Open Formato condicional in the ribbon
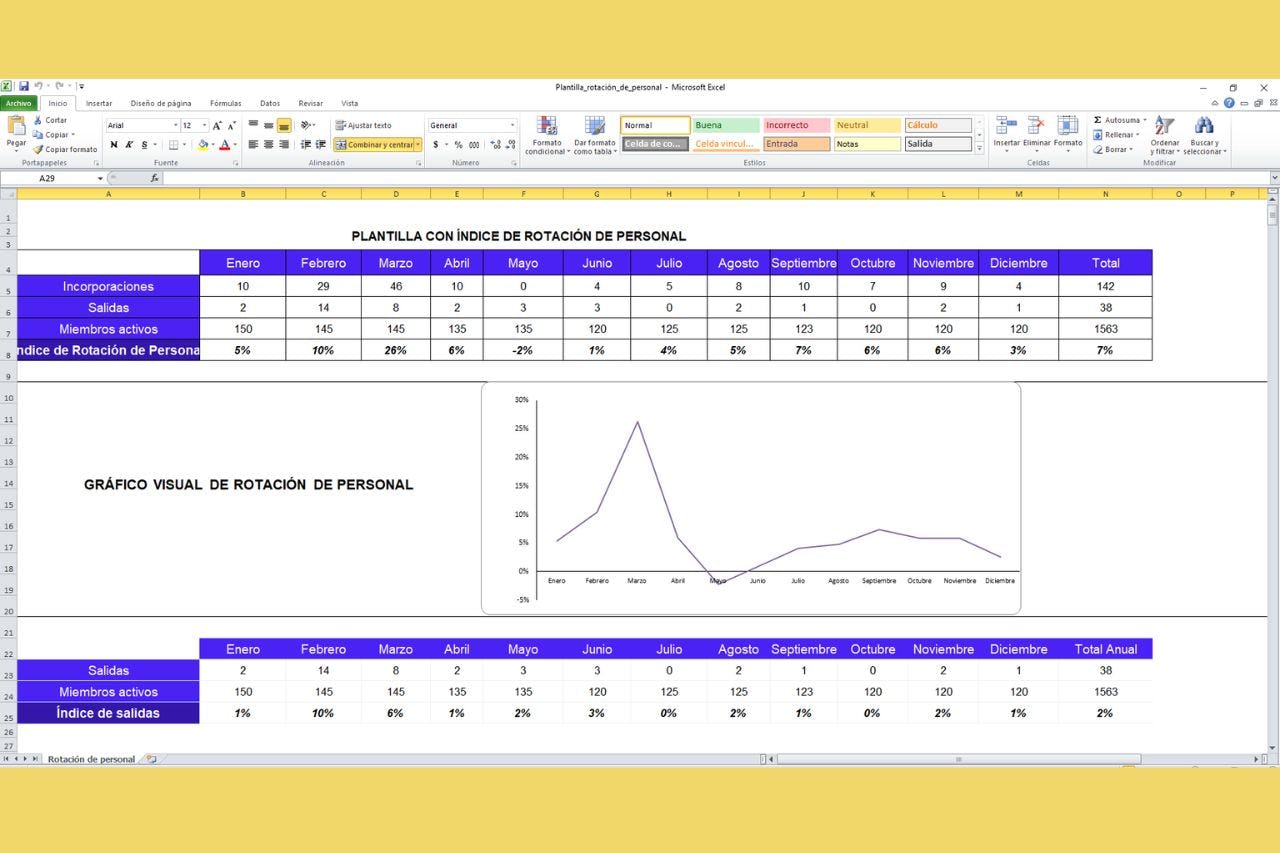 (x=546, y=127)
